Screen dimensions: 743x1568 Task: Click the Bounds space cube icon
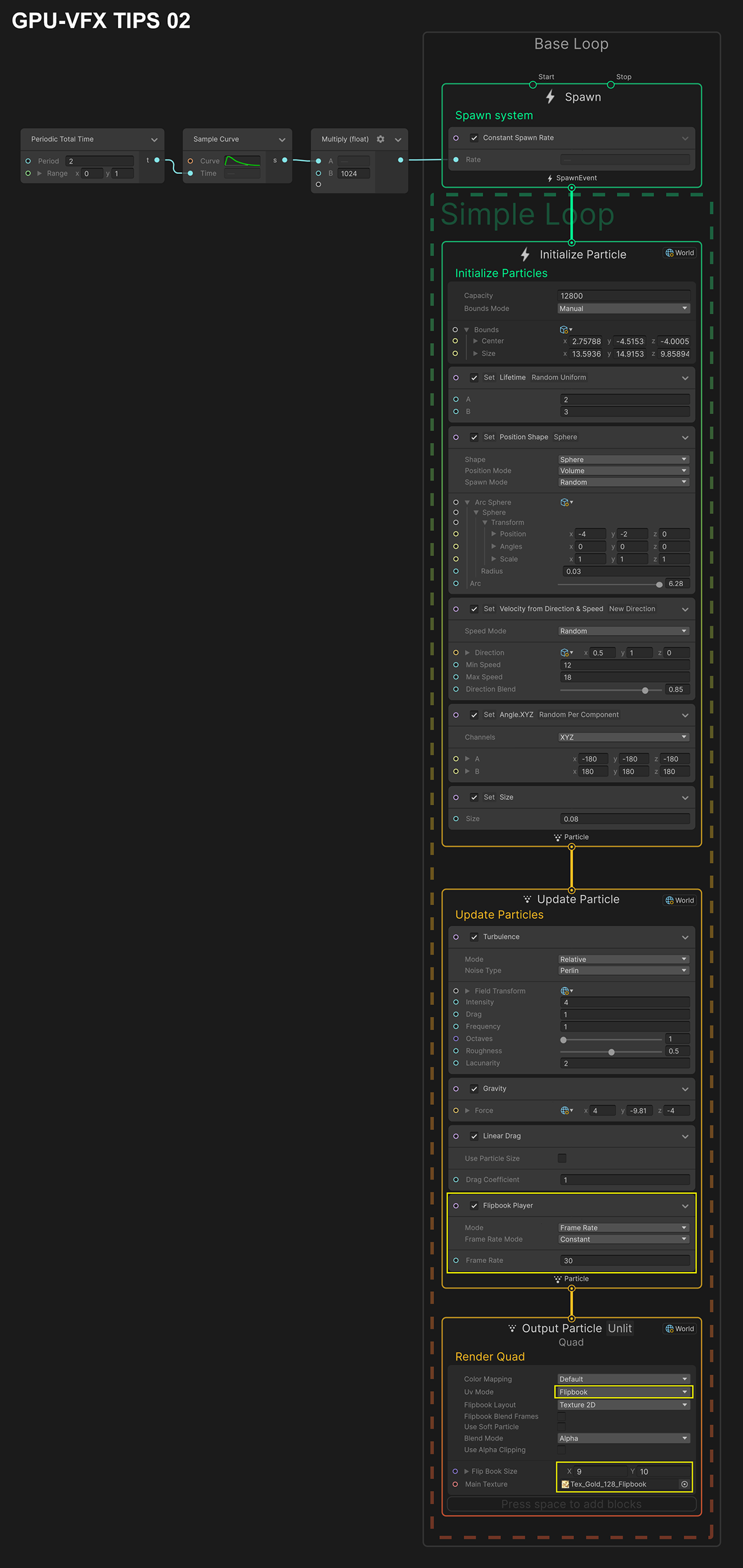point(564,330)
